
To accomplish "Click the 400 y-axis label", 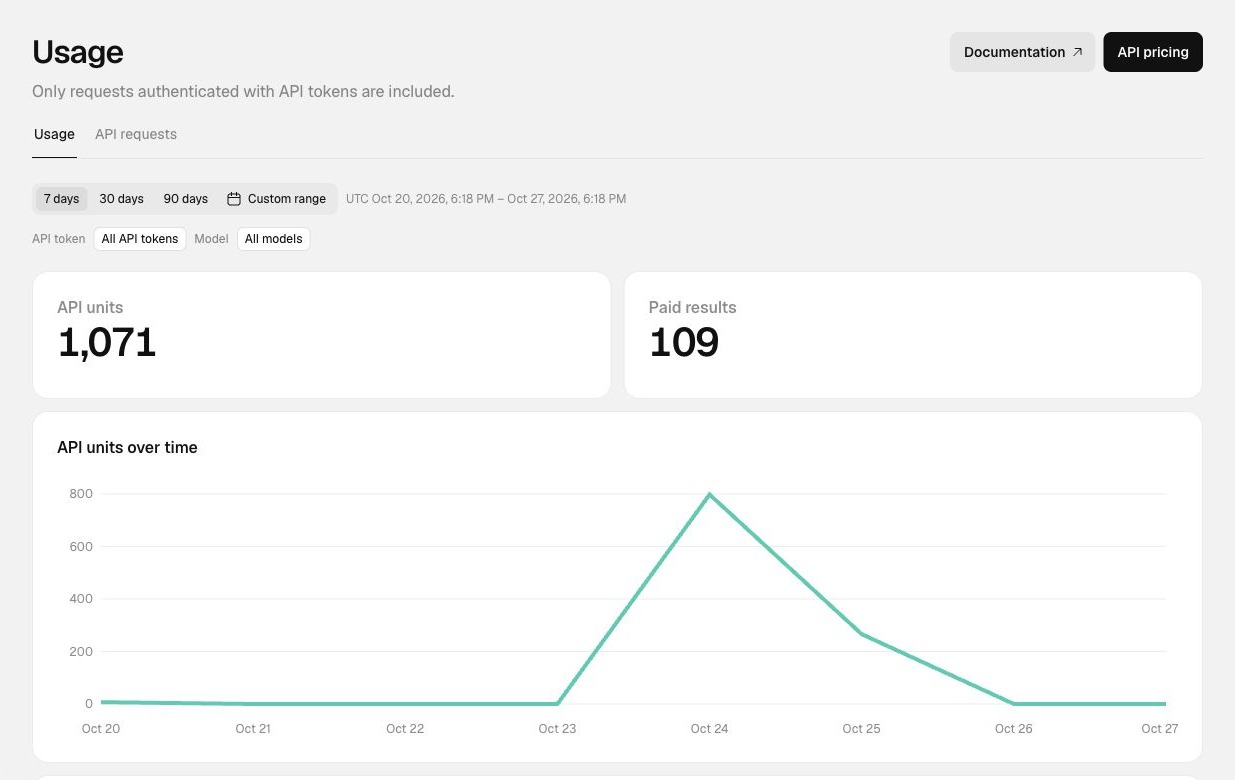I will point(81,598).
